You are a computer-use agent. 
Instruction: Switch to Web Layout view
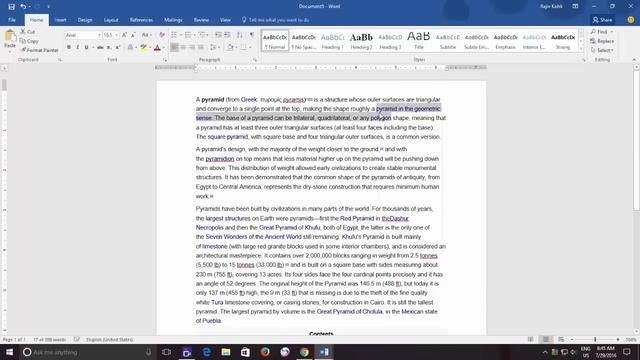coord(561,340)
